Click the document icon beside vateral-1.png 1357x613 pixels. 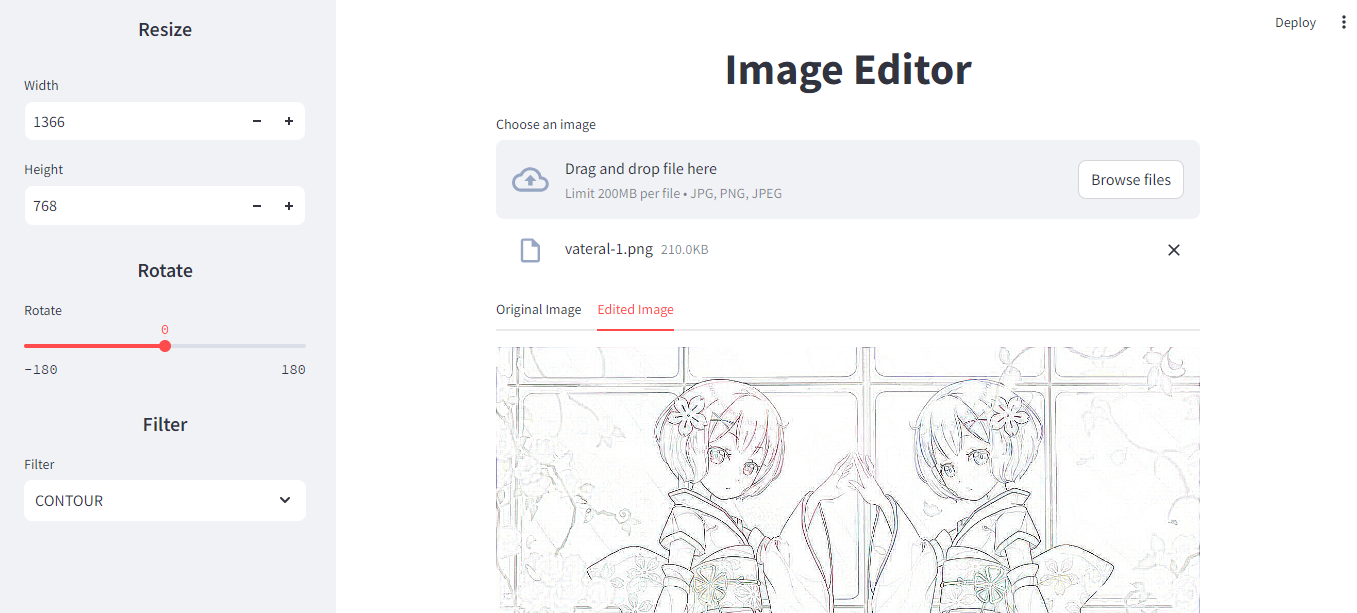530,250
